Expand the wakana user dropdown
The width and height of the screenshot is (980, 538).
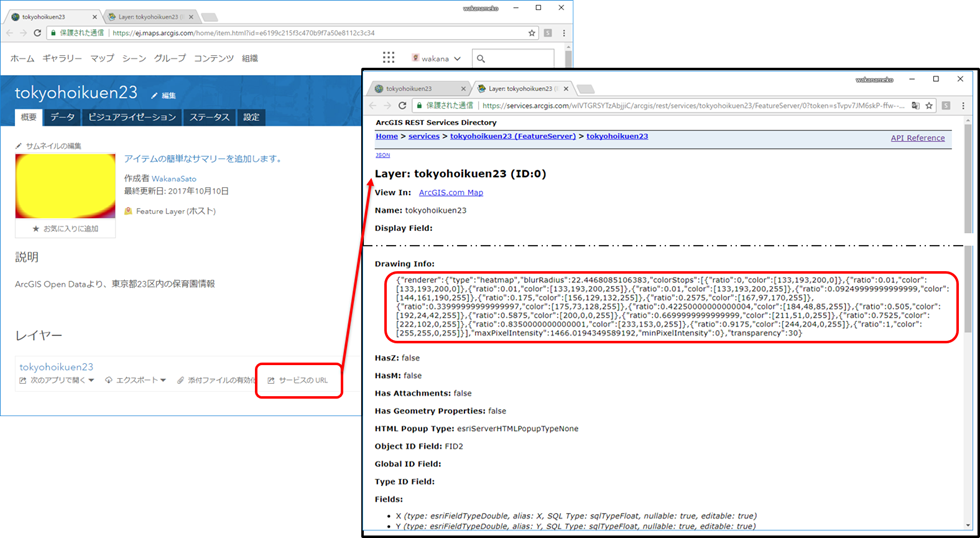[x=436, y=58]
